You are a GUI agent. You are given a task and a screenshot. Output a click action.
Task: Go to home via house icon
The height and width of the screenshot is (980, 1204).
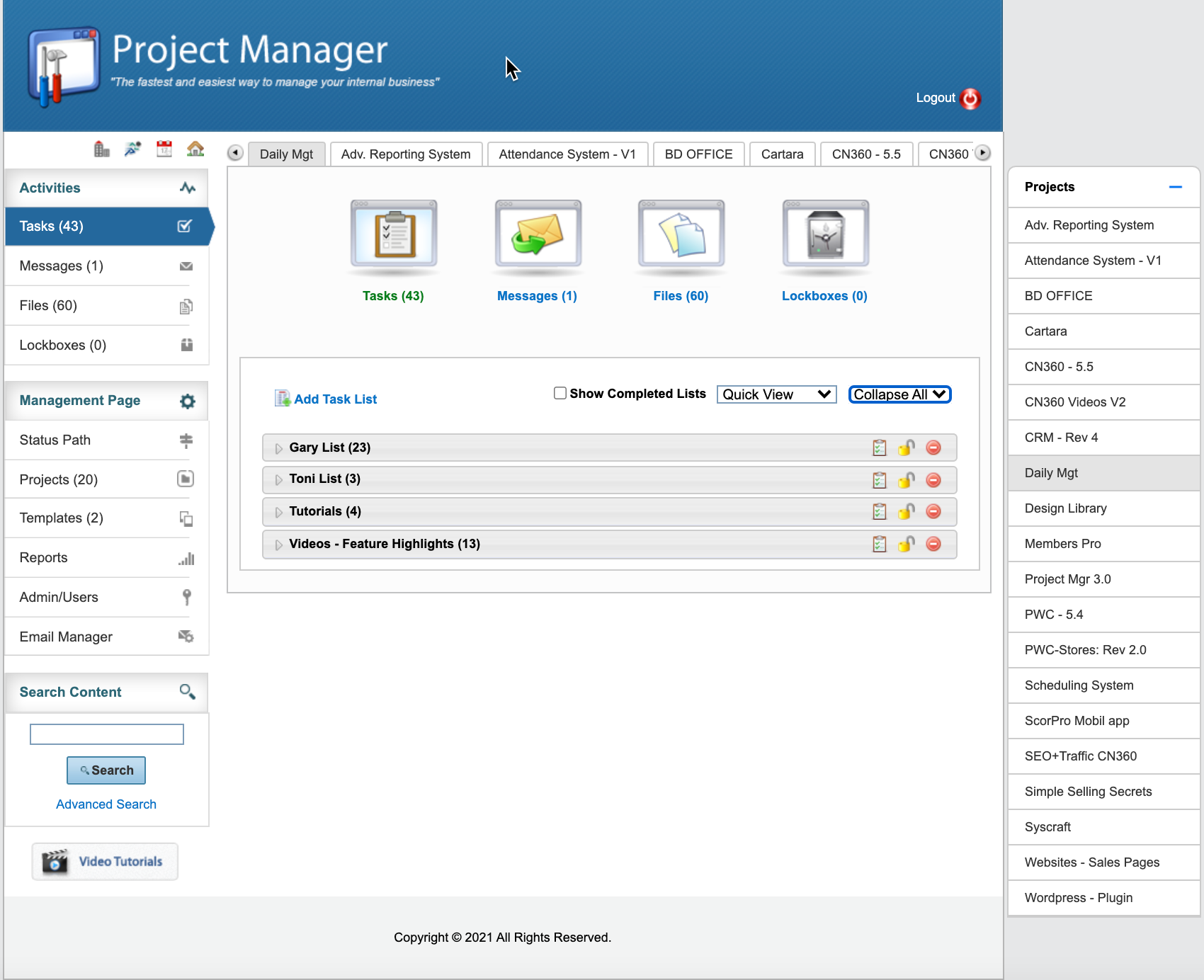pos(195,149)
